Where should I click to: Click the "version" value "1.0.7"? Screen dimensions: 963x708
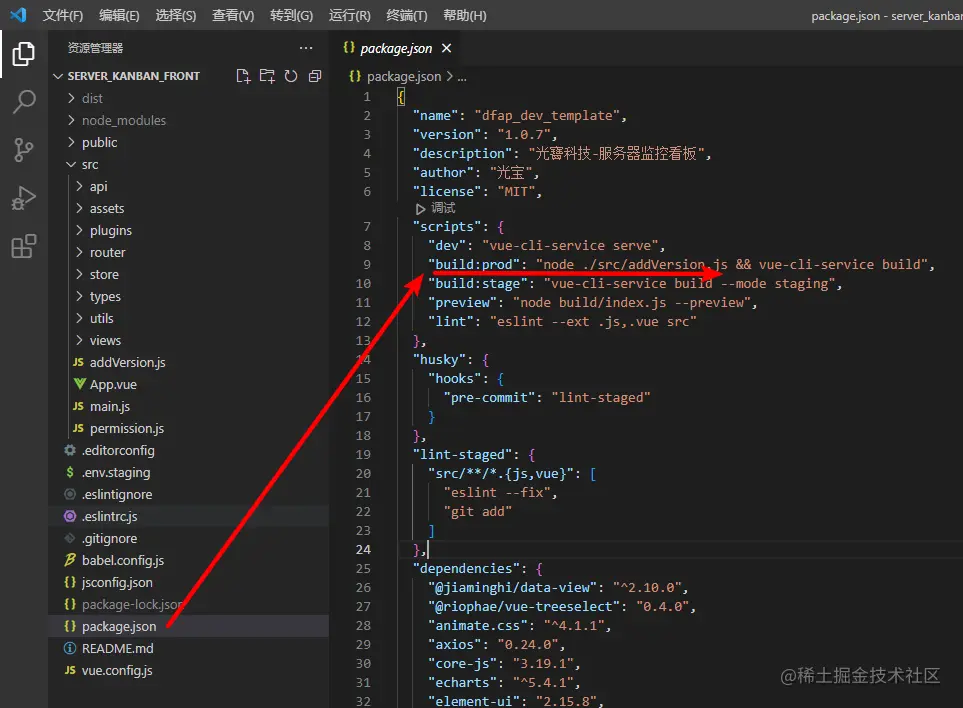click(524, 134)
